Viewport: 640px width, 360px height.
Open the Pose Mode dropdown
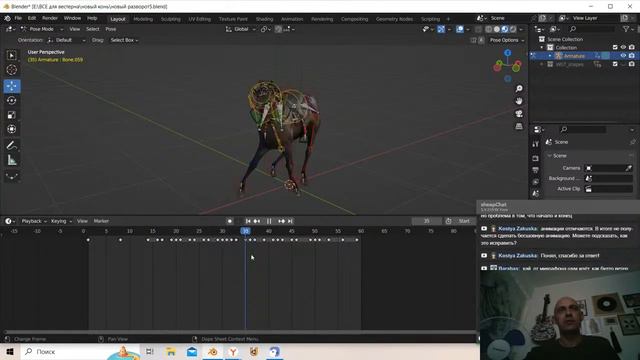pyautogui.click(x=42, y=29)
